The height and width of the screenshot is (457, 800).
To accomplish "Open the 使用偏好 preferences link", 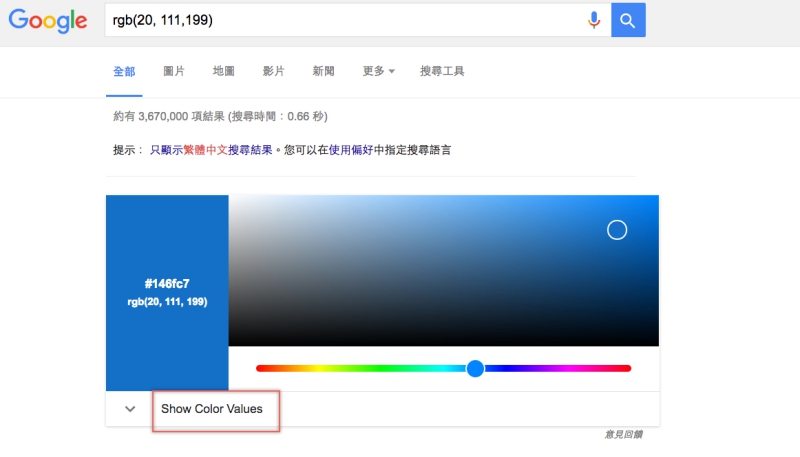I will tap(351, 150).
